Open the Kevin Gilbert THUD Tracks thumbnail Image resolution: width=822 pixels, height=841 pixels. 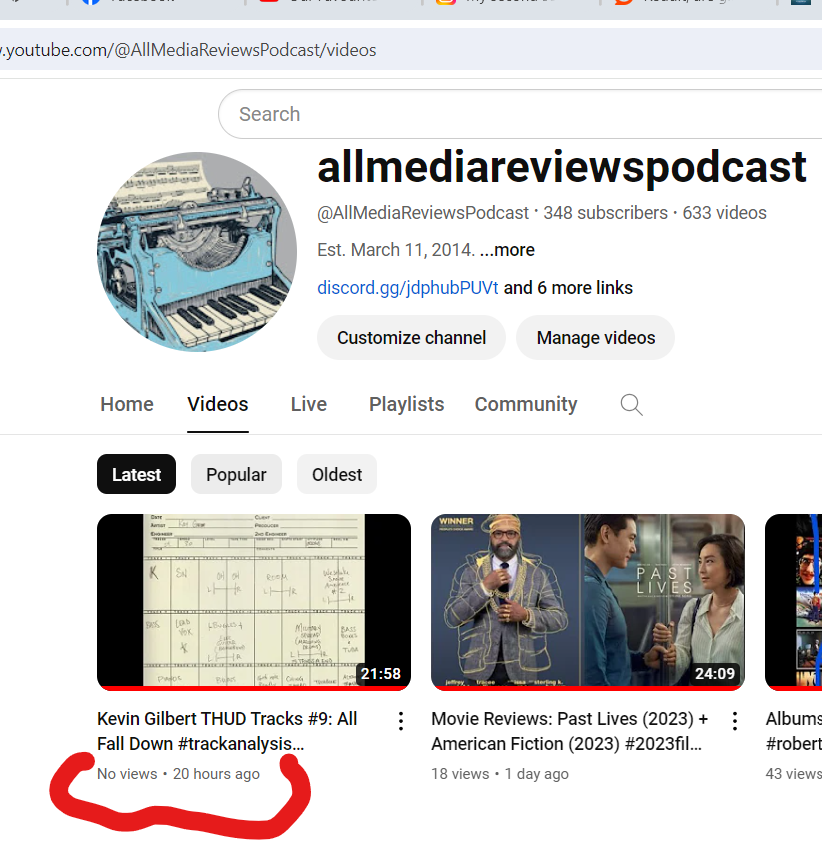pos(254,602)
